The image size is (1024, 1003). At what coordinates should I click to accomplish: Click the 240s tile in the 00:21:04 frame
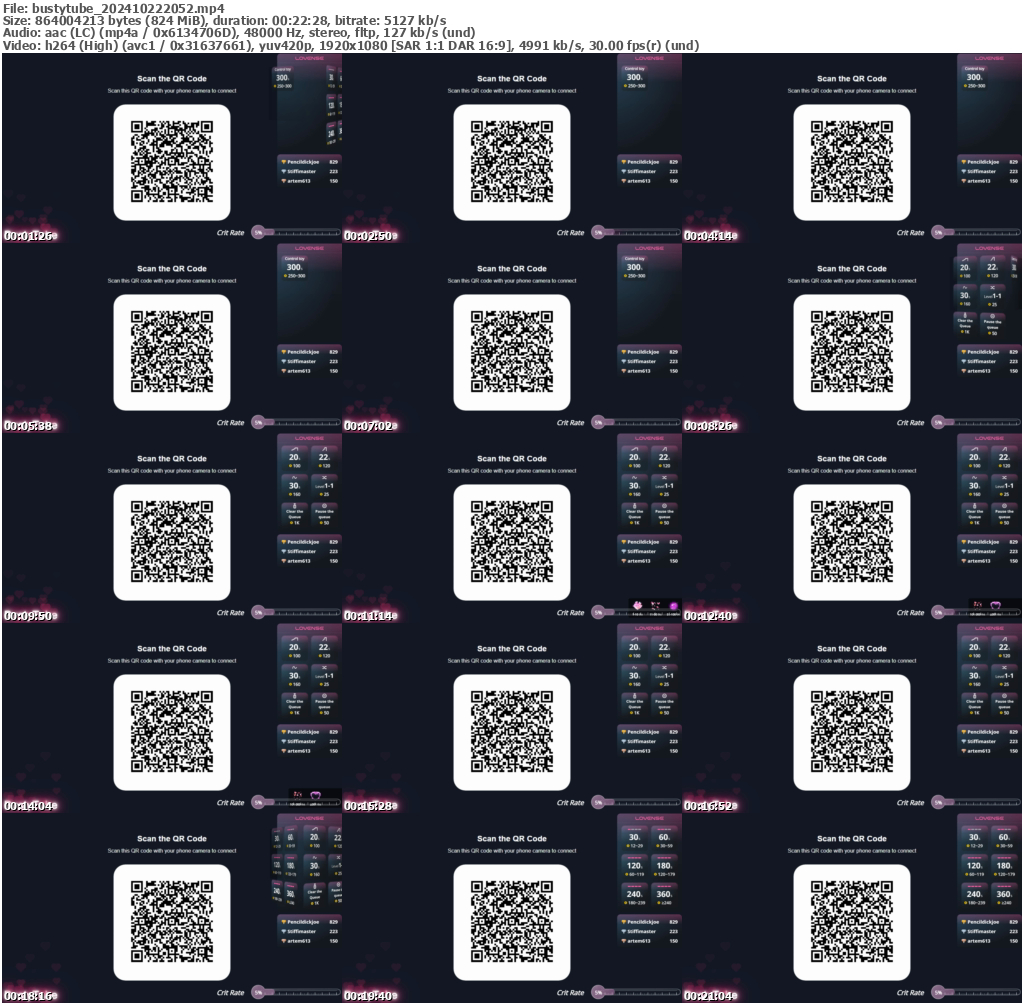coord(974,895)
